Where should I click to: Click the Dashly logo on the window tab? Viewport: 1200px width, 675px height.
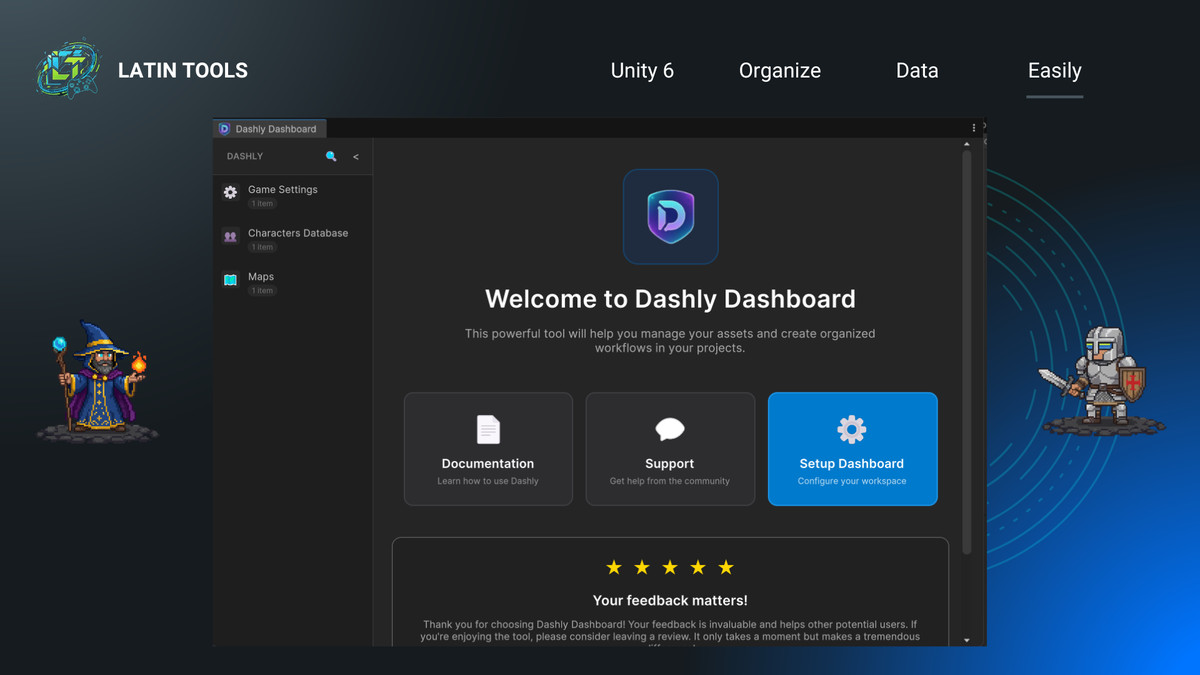223,128
